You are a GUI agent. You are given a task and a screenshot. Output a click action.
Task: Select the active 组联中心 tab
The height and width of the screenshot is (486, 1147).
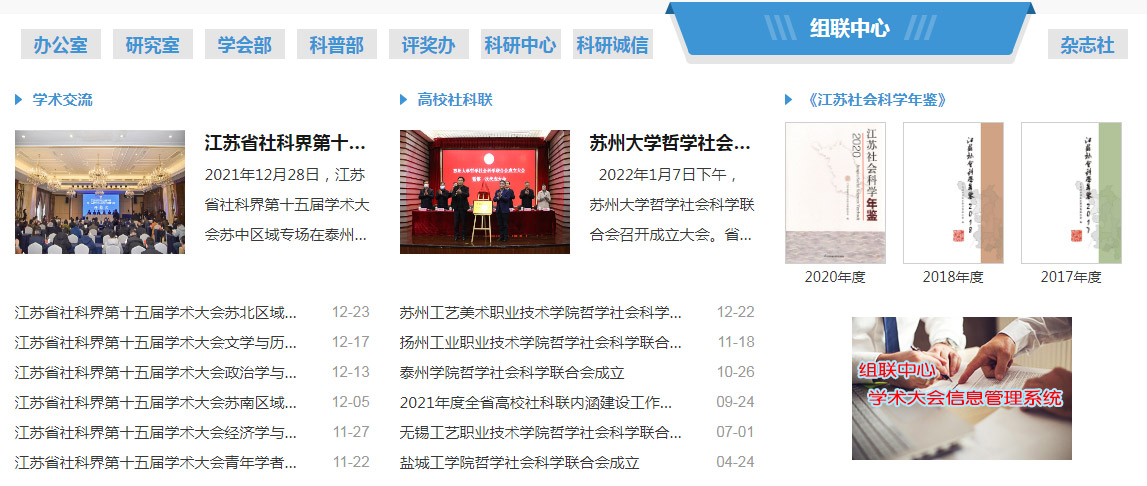click(x=849, y=28)
